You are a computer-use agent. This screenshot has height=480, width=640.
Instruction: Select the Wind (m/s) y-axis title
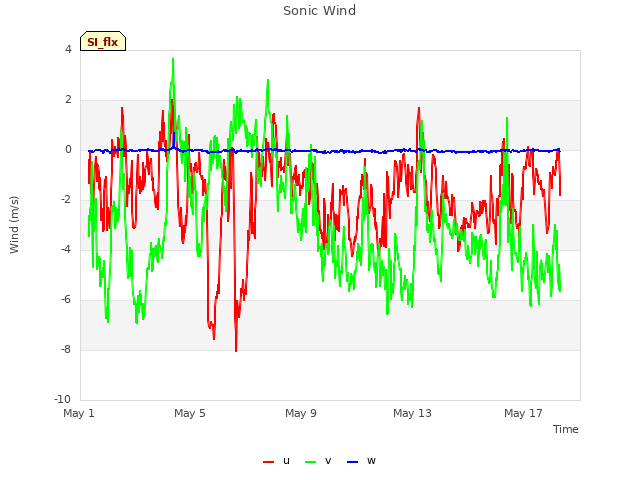coord(14,225)
